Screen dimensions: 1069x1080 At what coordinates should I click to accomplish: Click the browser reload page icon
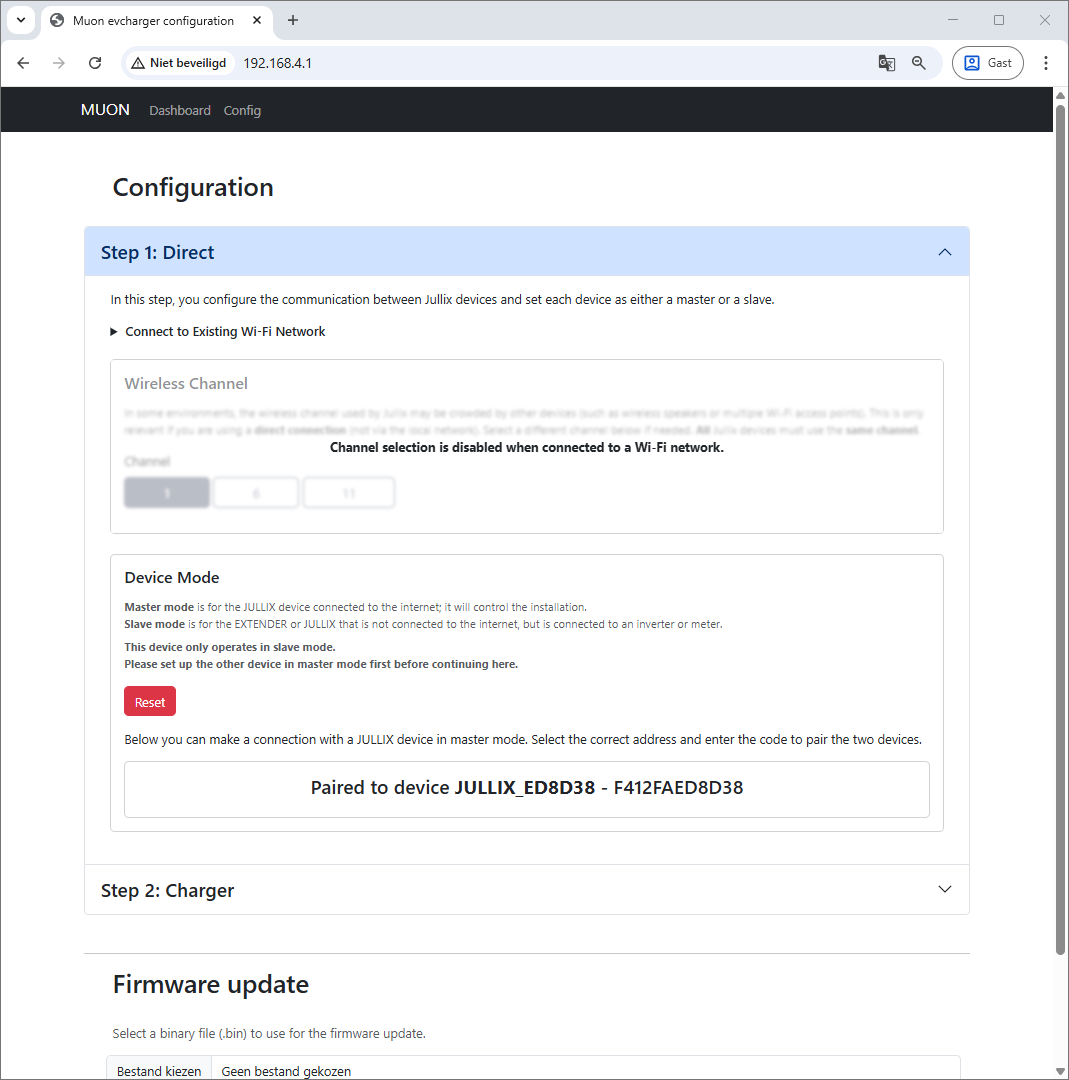(95, 63)
